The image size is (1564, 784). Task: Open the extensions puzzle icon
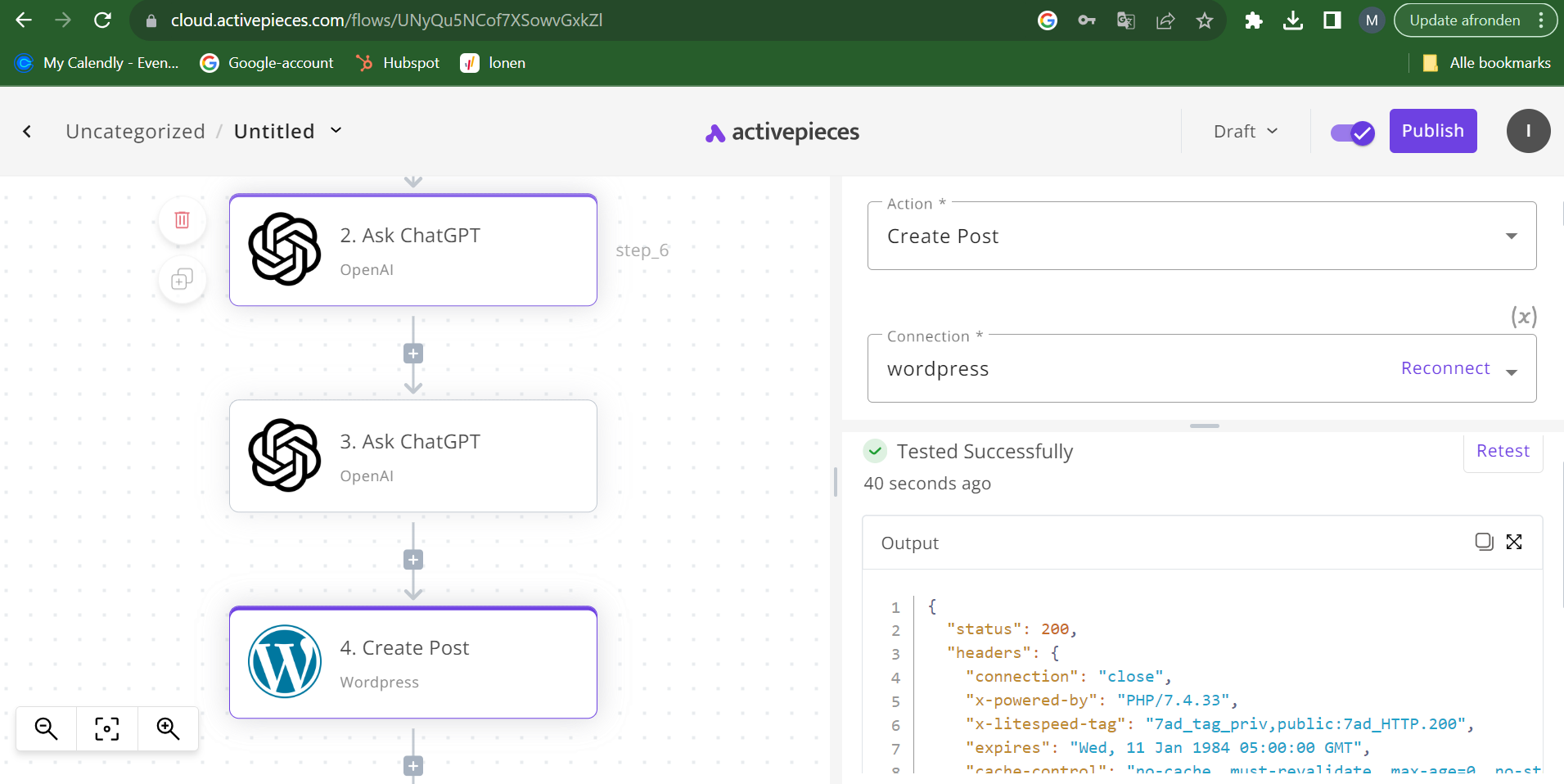1254,20
